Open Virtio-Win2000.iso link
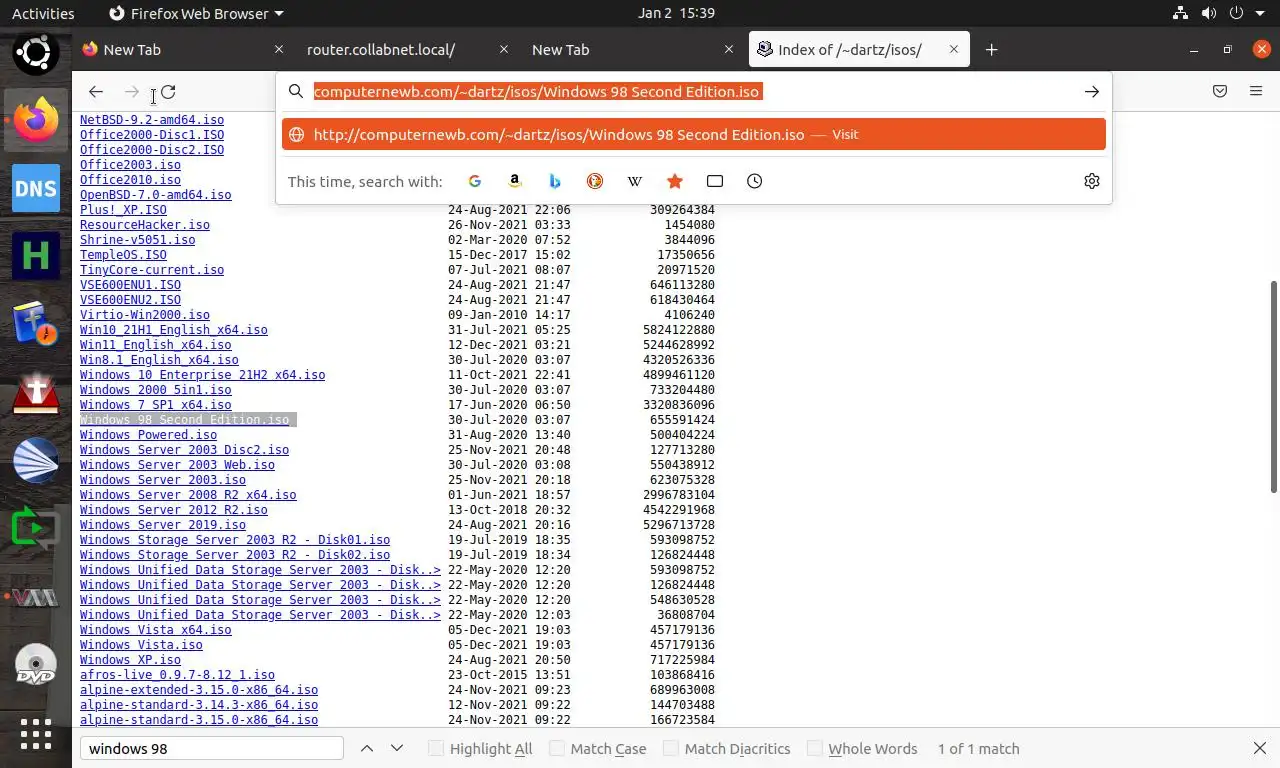This screenshot has height=768, width=1280. tap(145, 315)
